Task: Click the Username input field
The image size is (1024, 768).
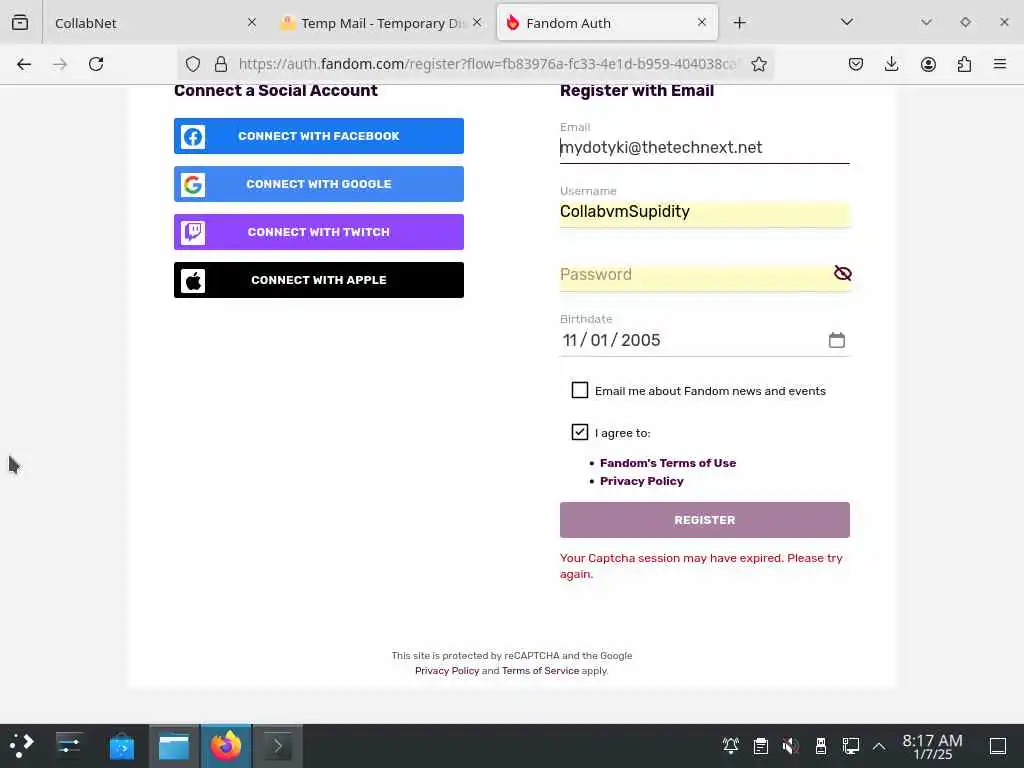Action: [705, 212]
